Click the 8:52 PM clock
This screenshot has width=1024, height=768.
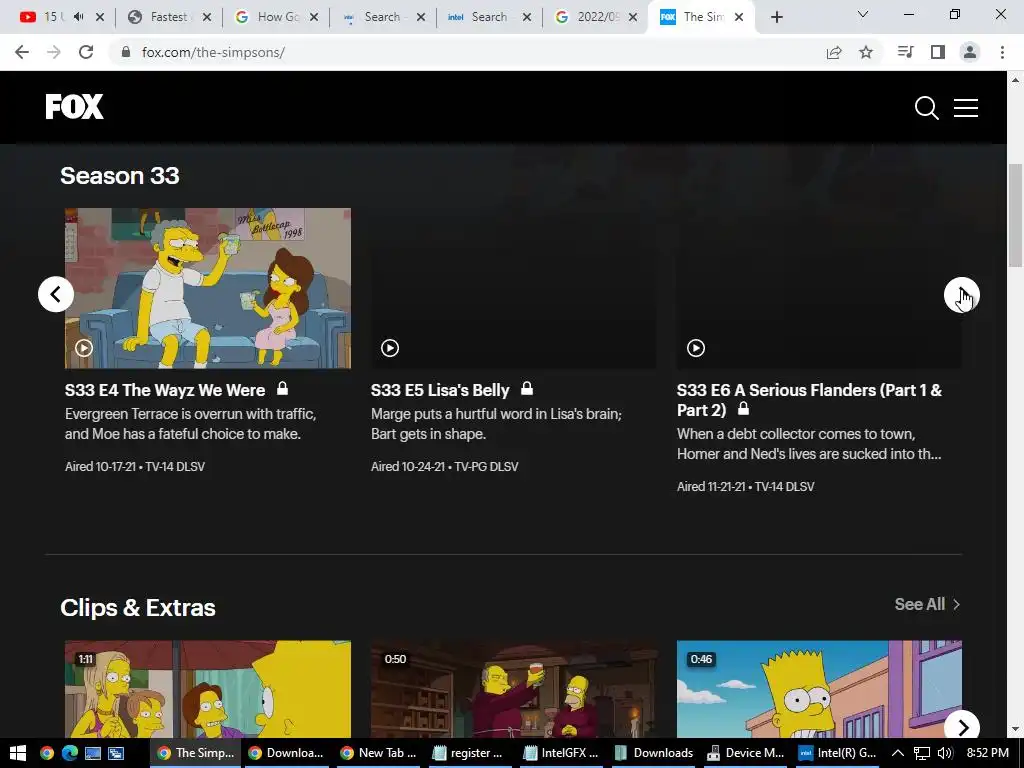point(987,753)
